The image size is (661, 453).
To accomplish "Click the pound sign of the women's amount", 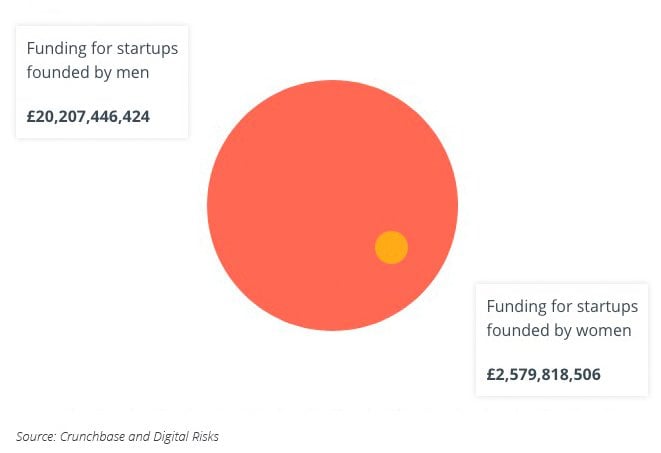I will pyautogui.click(x=492, y=375).
